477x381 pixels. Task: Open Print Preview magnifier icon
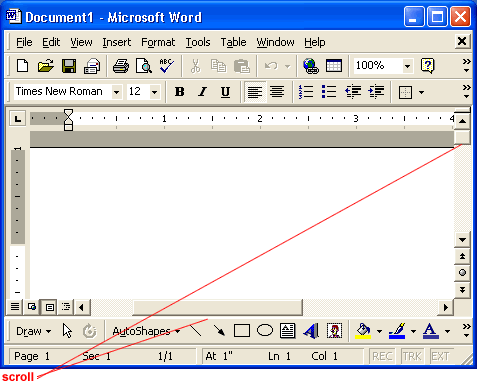pyautogui.click(x=144, y=66)
